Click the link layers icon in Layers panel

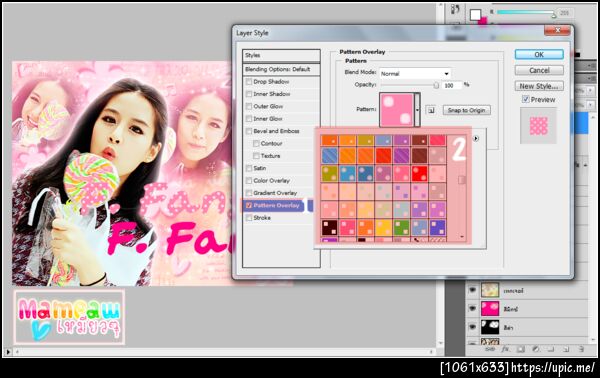(x=489, y=349)
